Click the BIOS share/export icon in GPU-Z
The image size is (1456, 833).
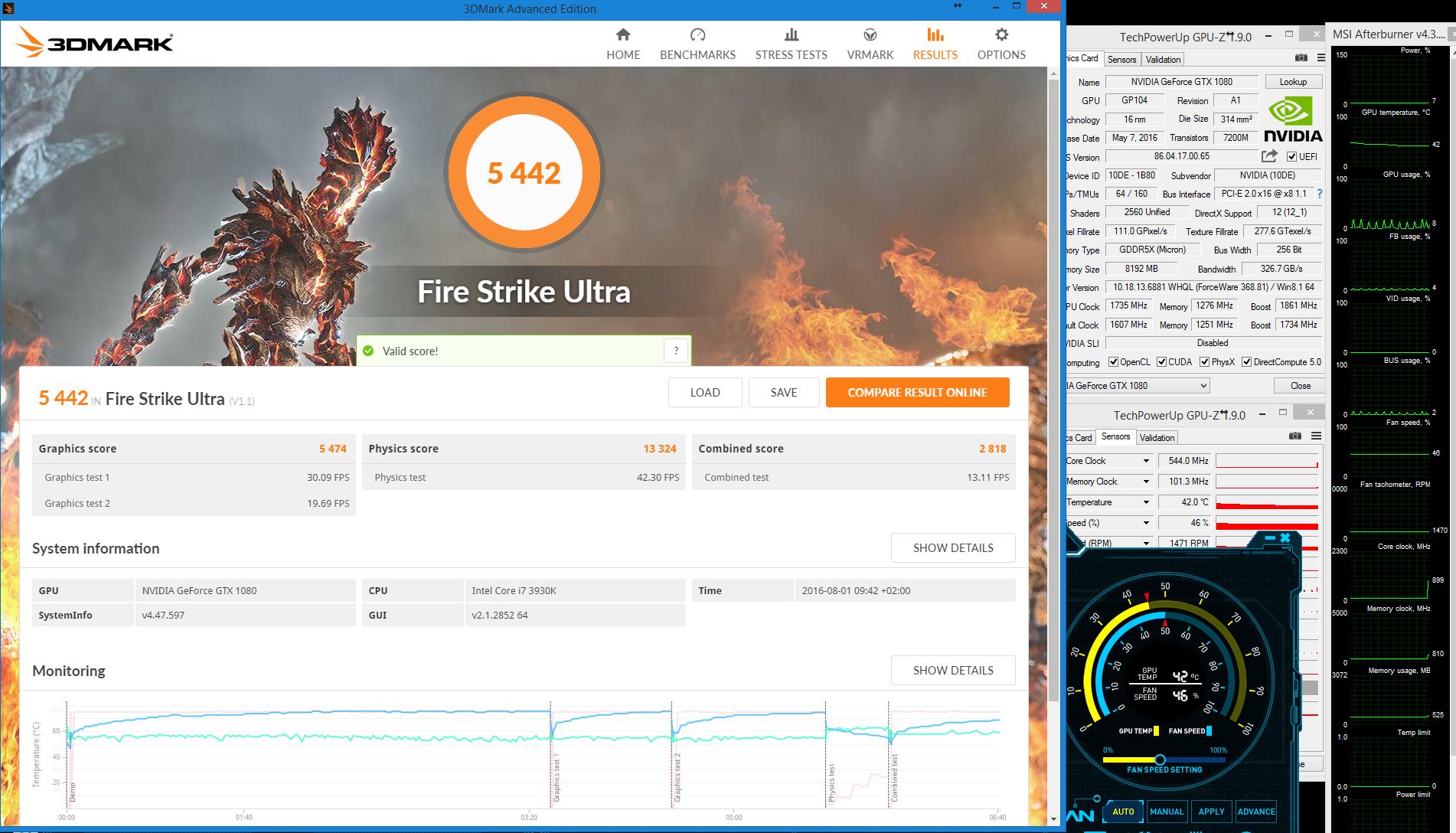pos(1268,155)
